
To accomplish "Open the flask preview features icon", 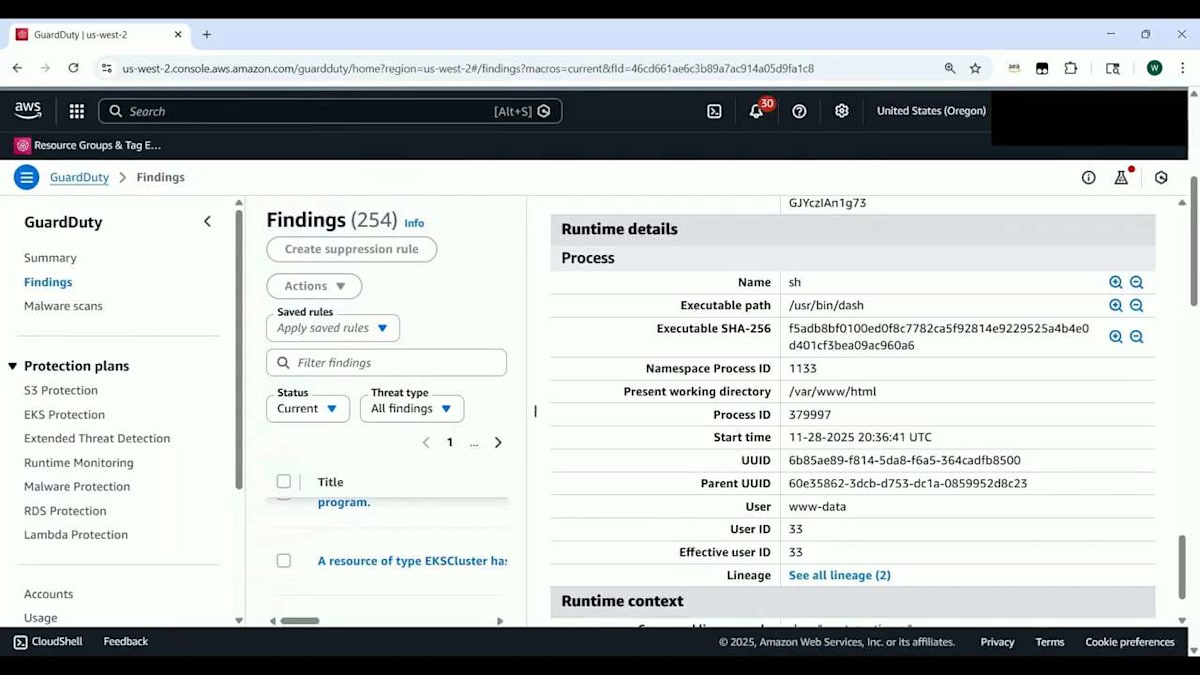I will (x=1122, y=177).
